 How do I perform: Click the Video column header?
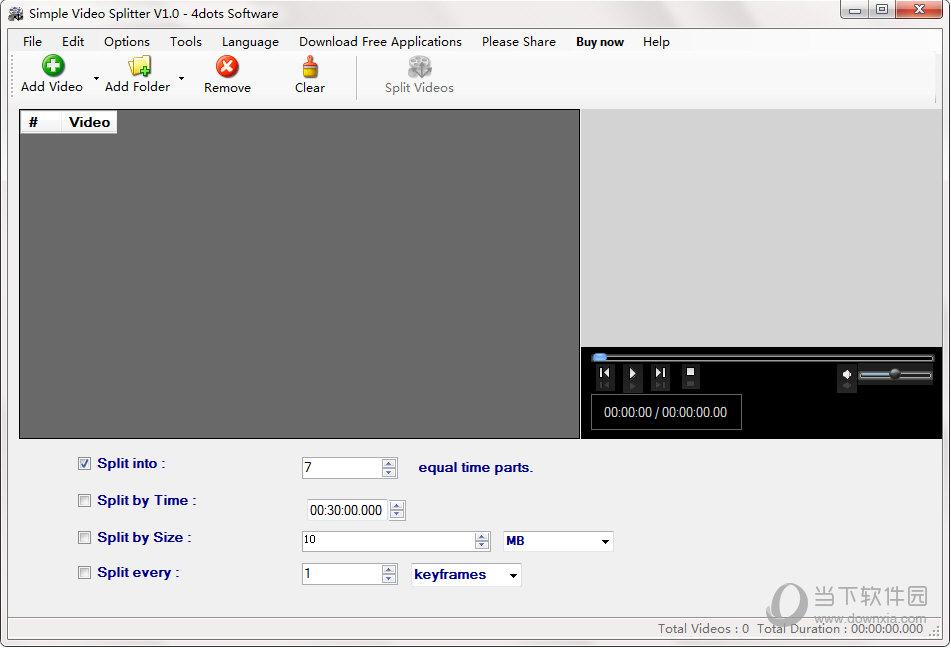point(89,122)
